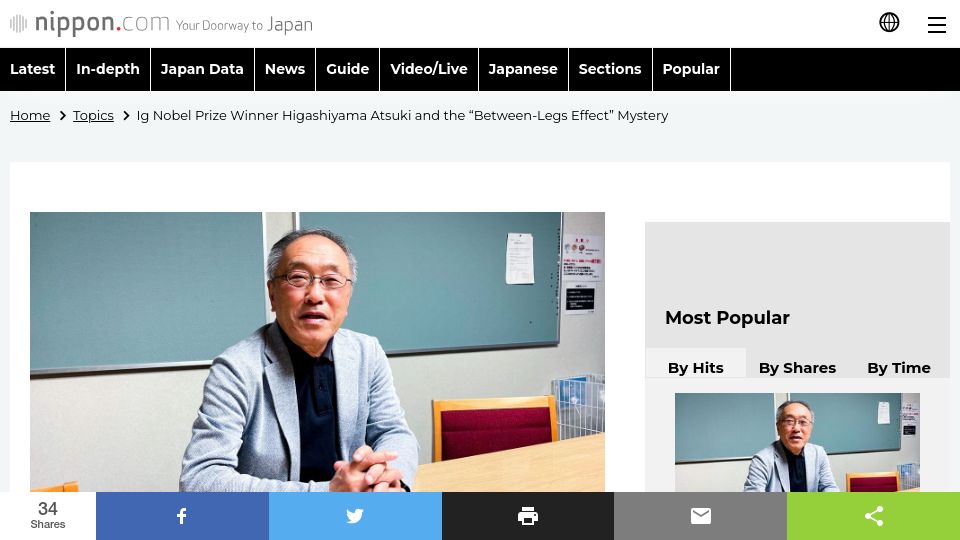Print the article
Screen dimensions: 960x540
[x=528, y=516]
